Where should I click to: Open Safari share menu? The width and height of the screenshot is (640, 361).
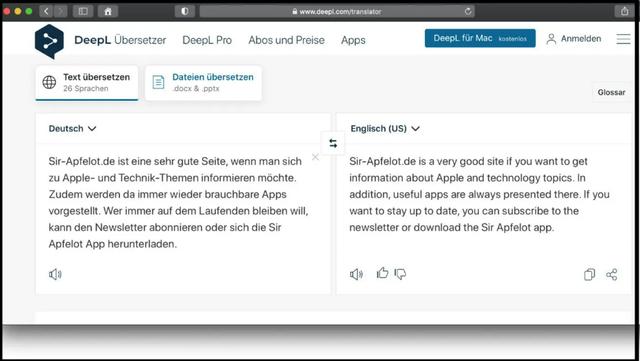pos(624,11)
